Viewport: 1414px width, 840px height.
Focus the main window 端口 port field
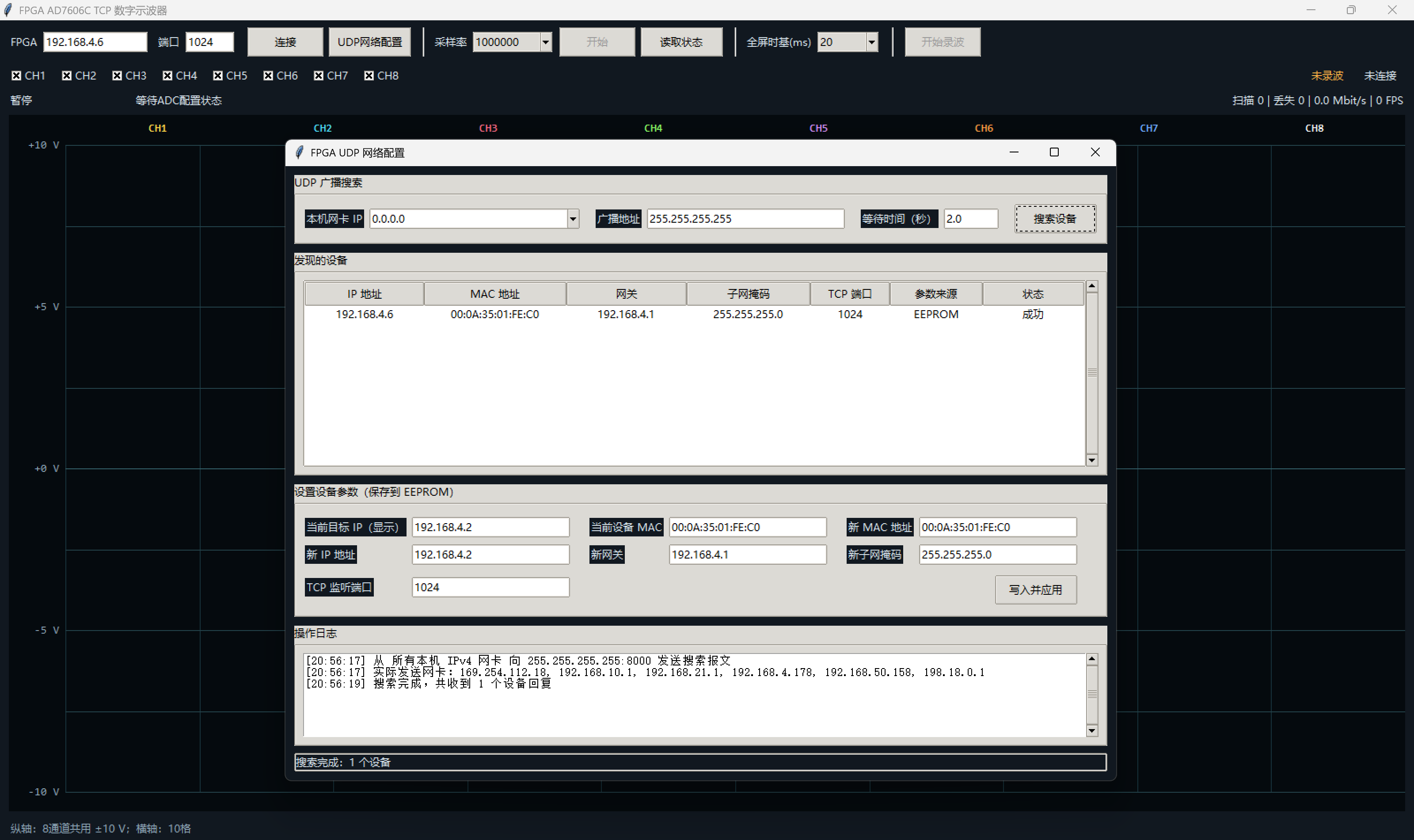pos(209,42)
